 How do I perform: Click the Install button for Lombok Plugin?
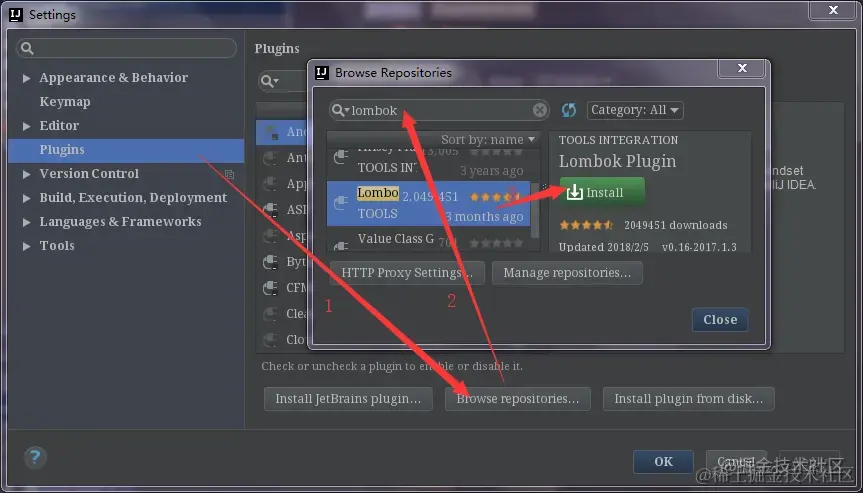(602, 192)
